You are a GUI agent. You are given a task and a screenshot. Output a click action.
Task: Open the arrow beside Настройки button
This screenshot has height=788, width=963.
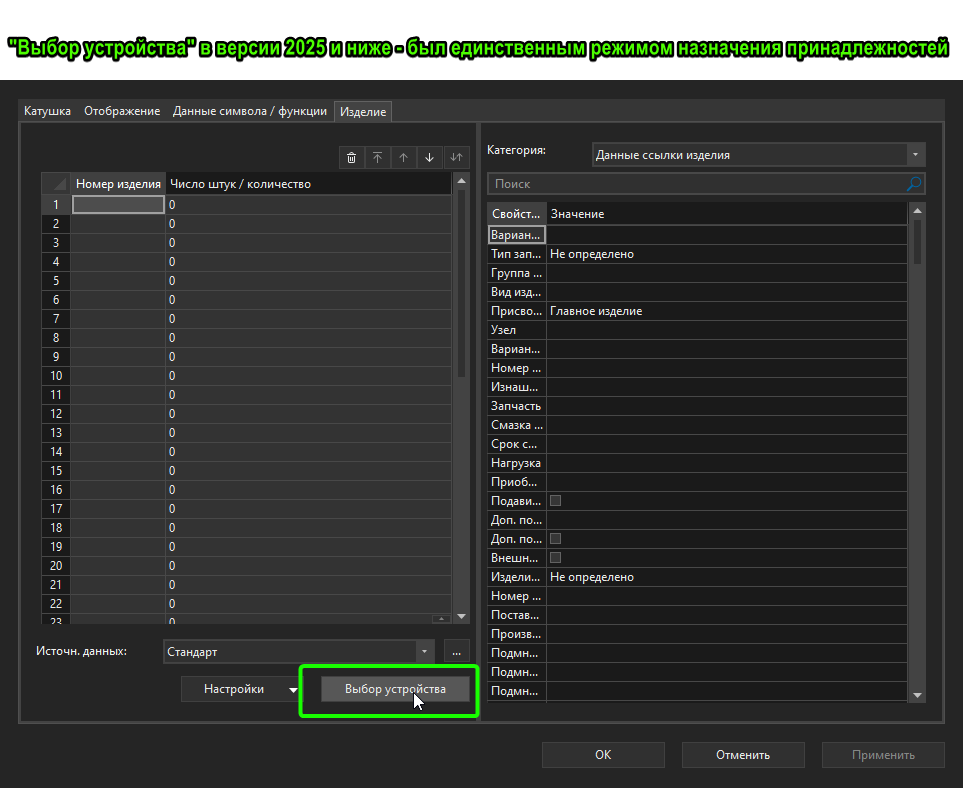[293, 690]
